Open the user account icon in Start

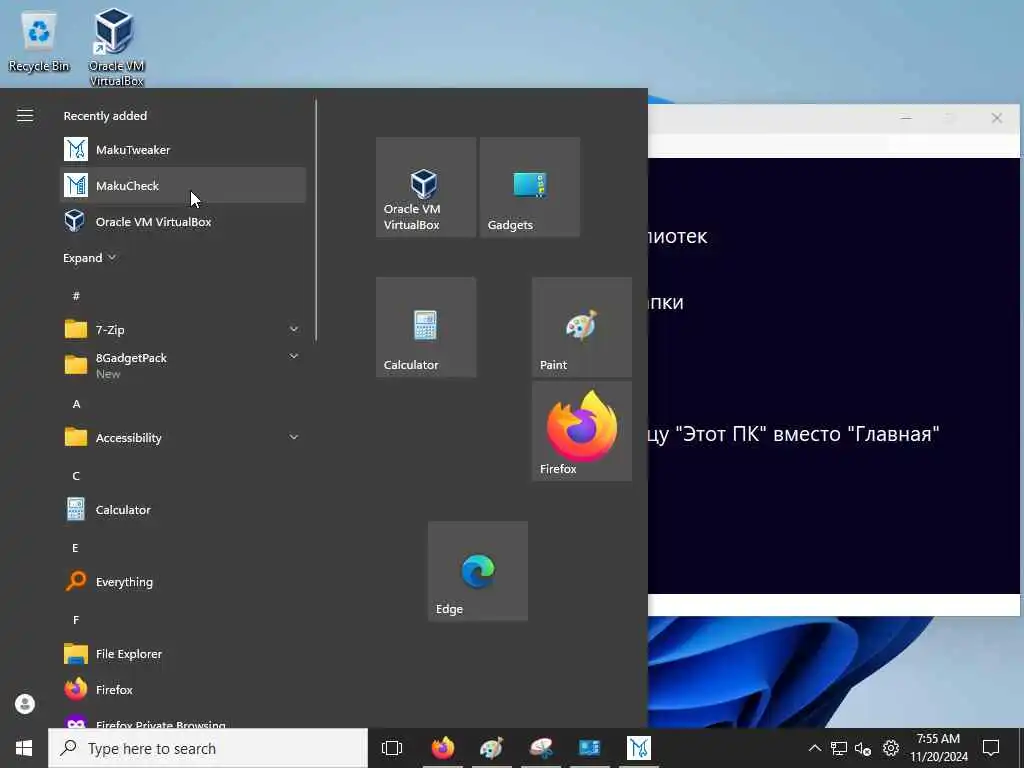25,704
